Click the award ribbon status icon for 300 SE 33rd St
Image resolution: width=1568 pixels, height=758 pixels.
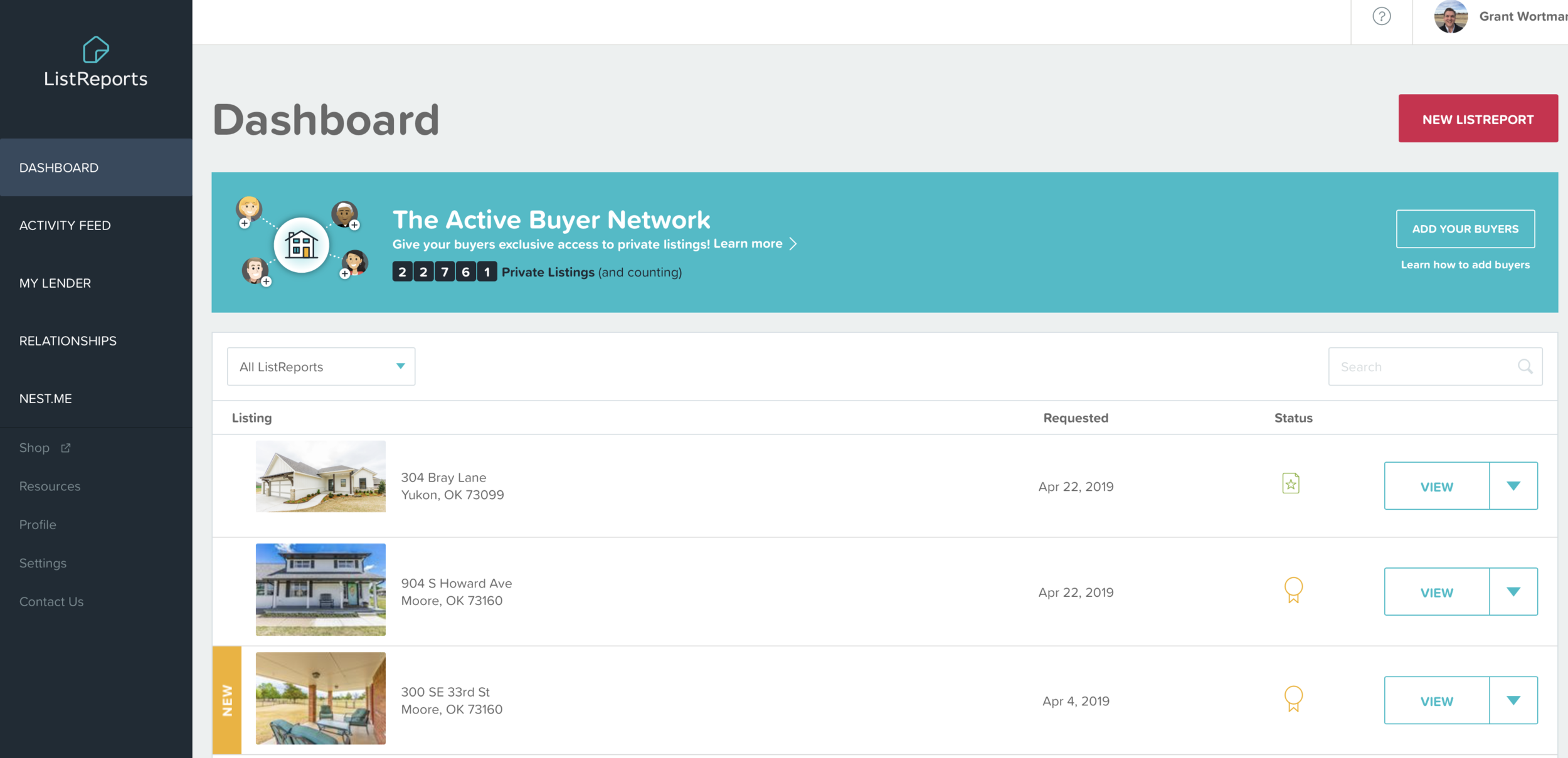coord(1293,698)
